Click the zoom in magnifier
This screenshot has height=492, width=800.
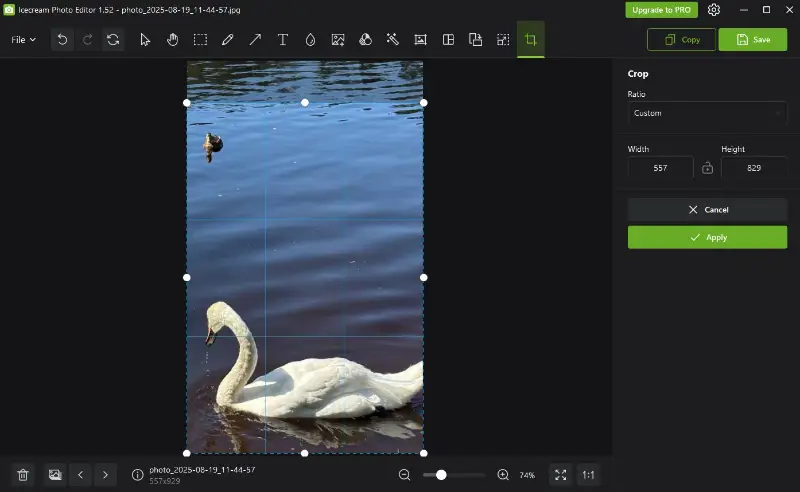click(503, 475)
